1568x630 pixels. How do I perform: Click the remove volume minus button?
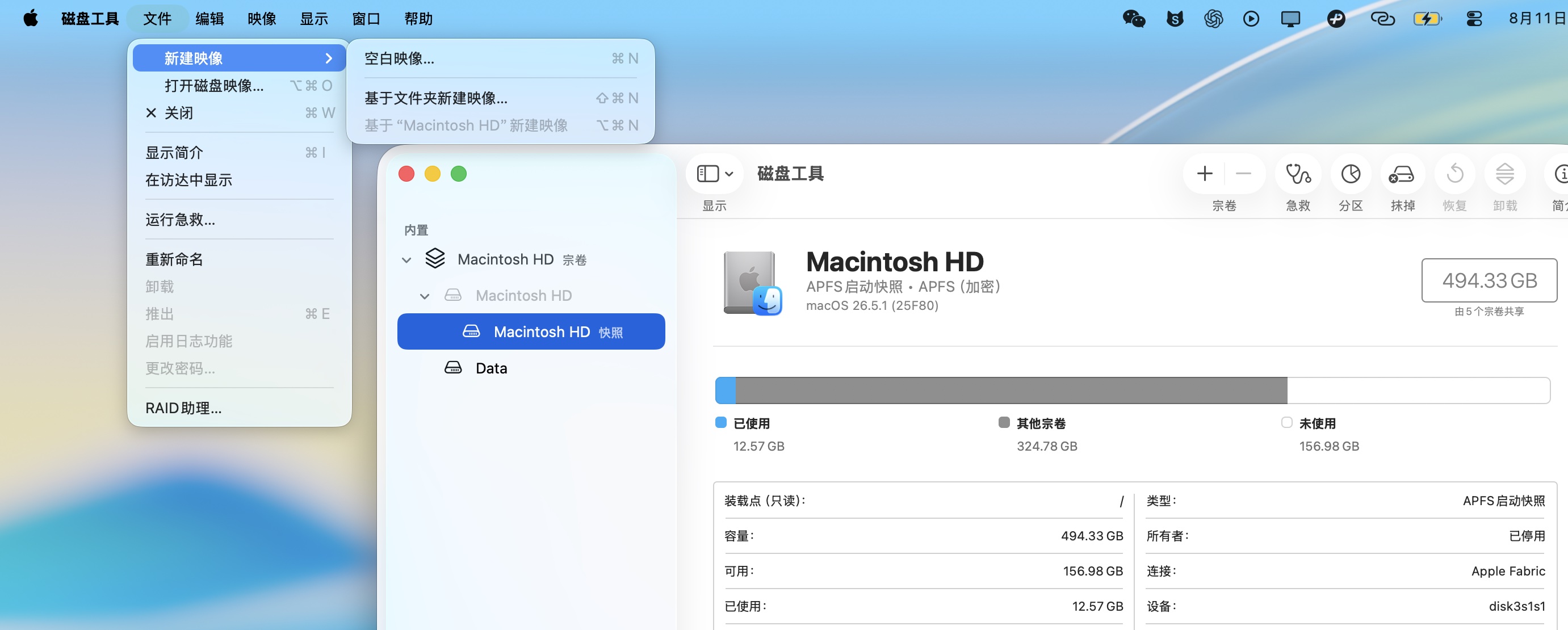coord(1243,174)
